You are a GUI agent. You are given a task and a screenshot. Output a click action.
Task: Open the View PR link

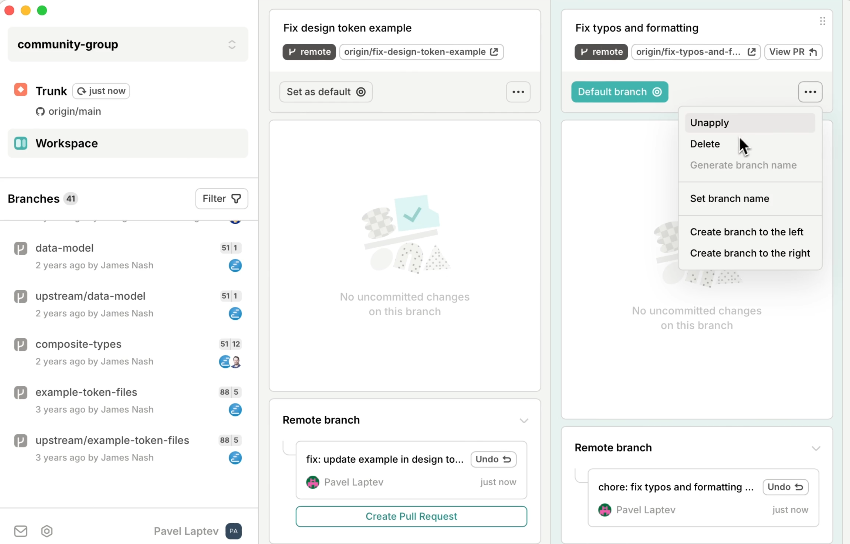coord(793,52)
